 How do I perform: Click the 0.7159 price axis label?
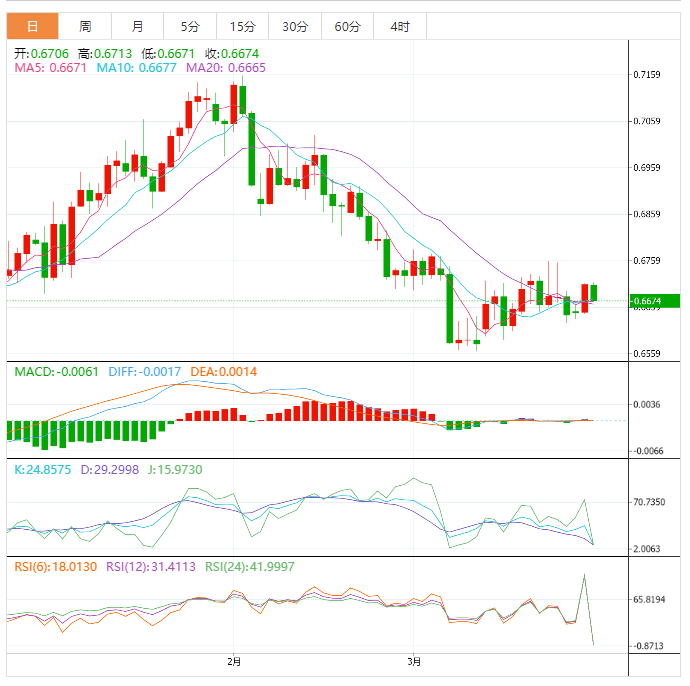click(x=647, y=75)
